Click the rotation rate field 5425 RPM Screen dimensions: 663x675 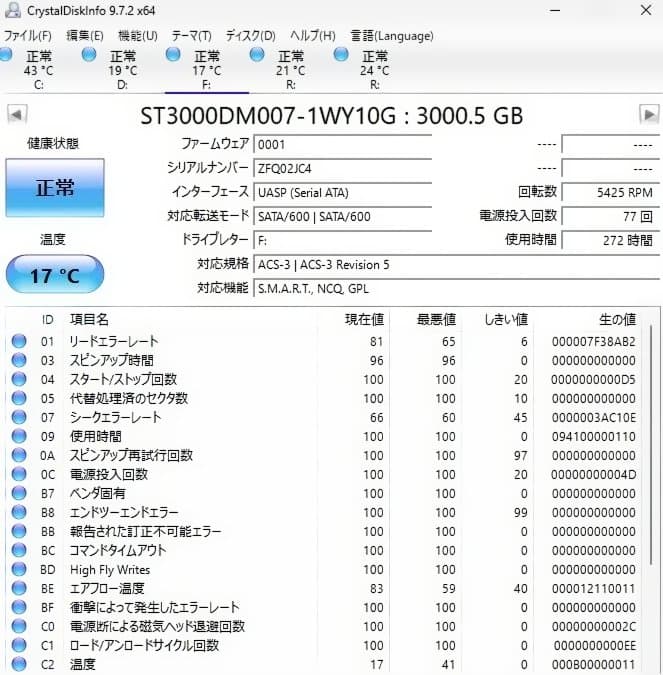(610, 192)
